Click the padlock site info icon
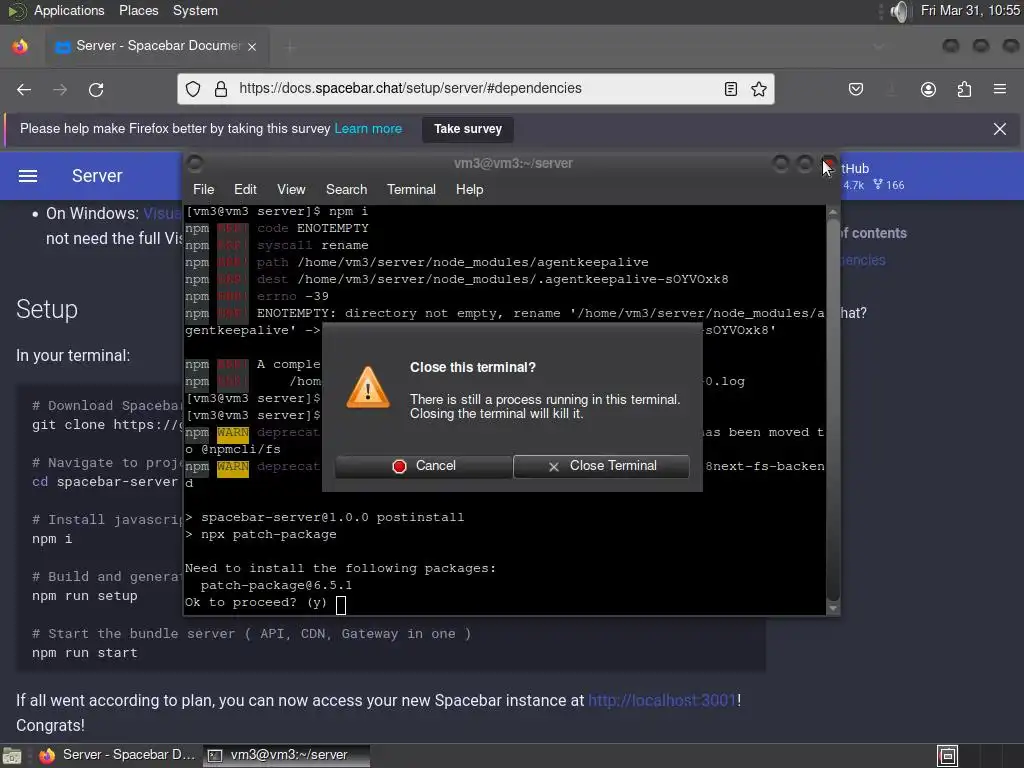This screenshot has width=1024, height=768. coord(221,89)
